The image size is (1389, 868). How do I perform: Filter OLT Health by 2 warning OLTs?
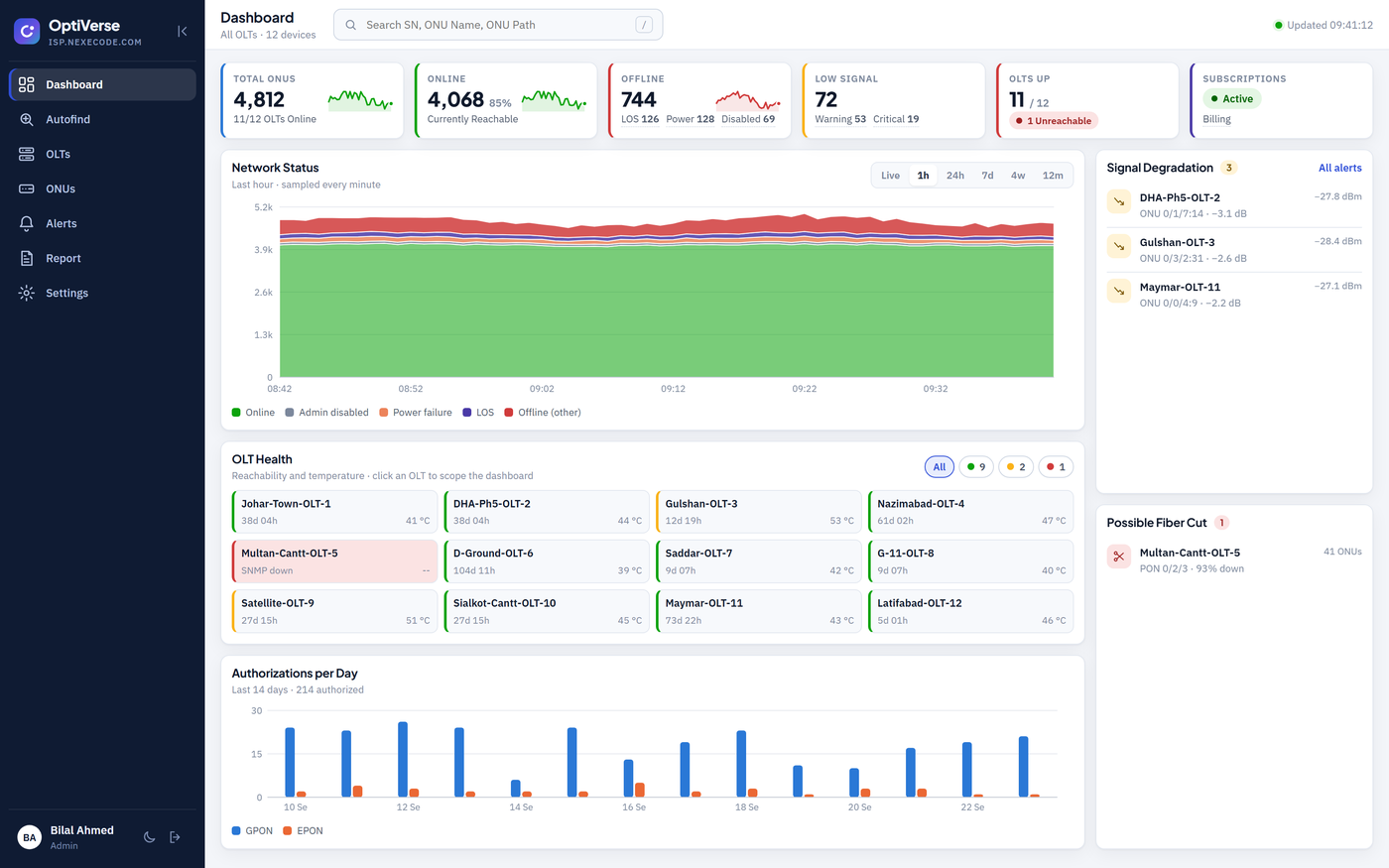tap(1016, 467)
